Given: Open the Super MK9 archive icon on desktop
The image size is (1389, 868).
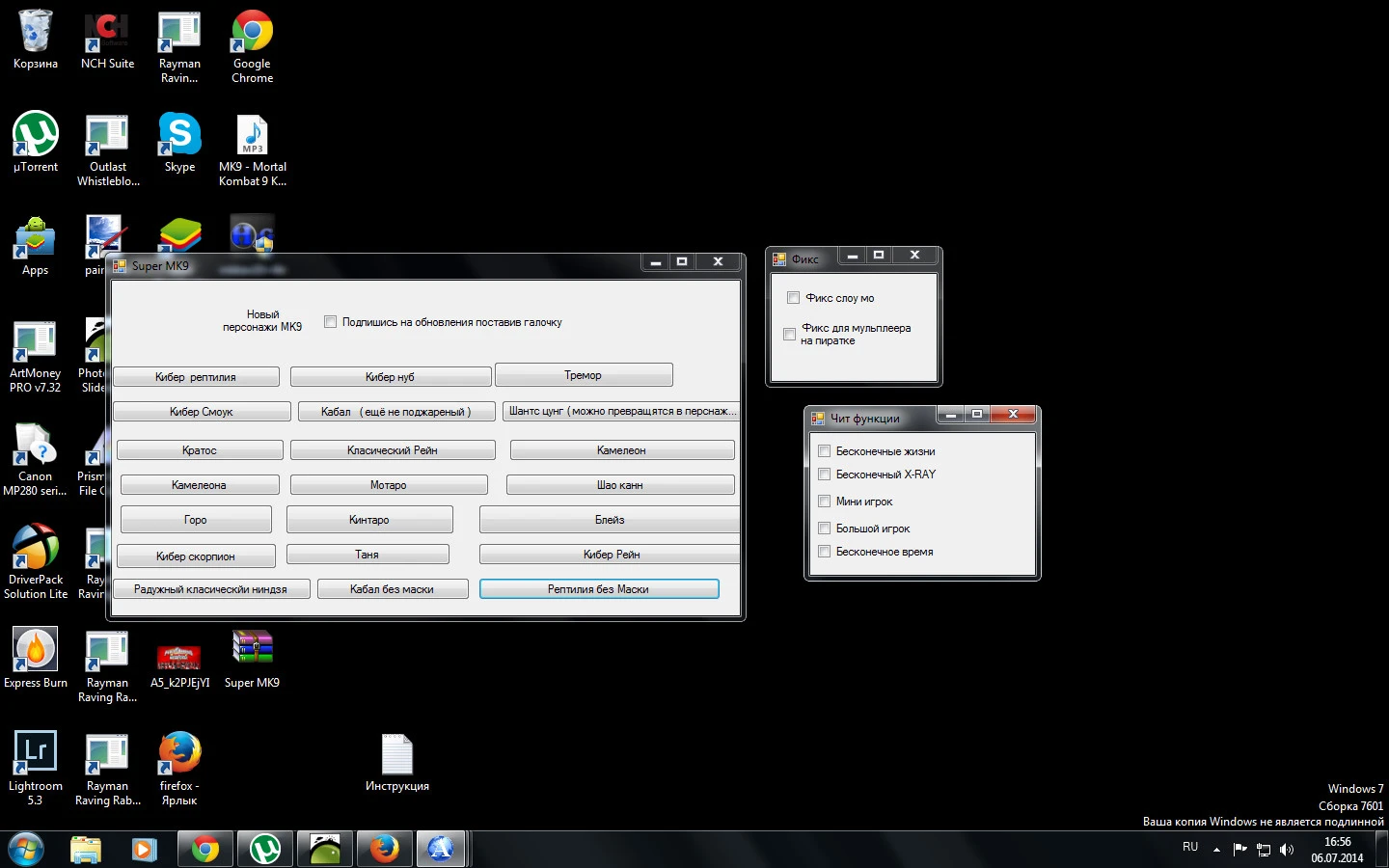Looking at the screenshot, I should coord(252,650).
